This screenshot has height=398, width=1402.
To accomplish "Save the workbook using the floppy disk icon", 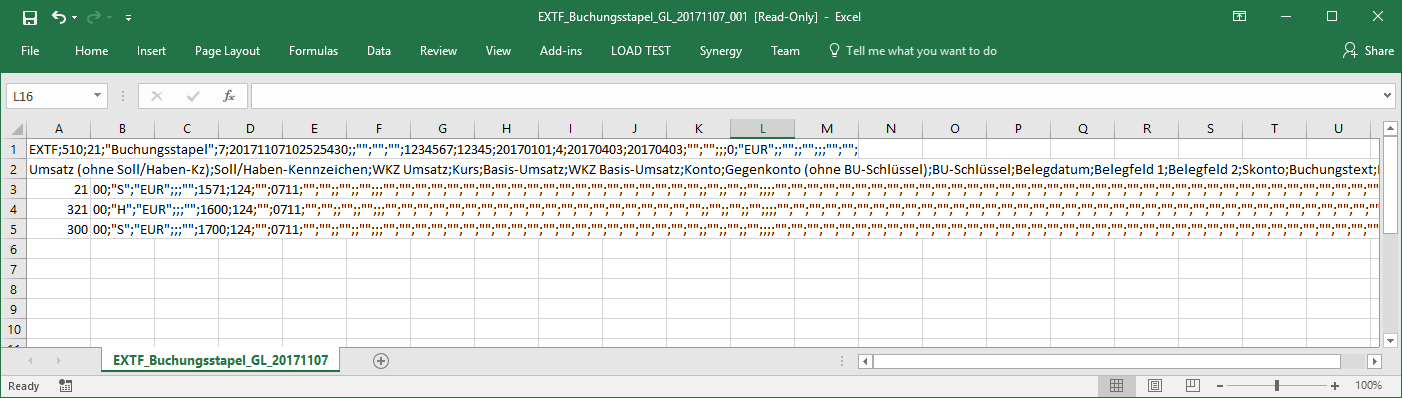I will [30, 17].
